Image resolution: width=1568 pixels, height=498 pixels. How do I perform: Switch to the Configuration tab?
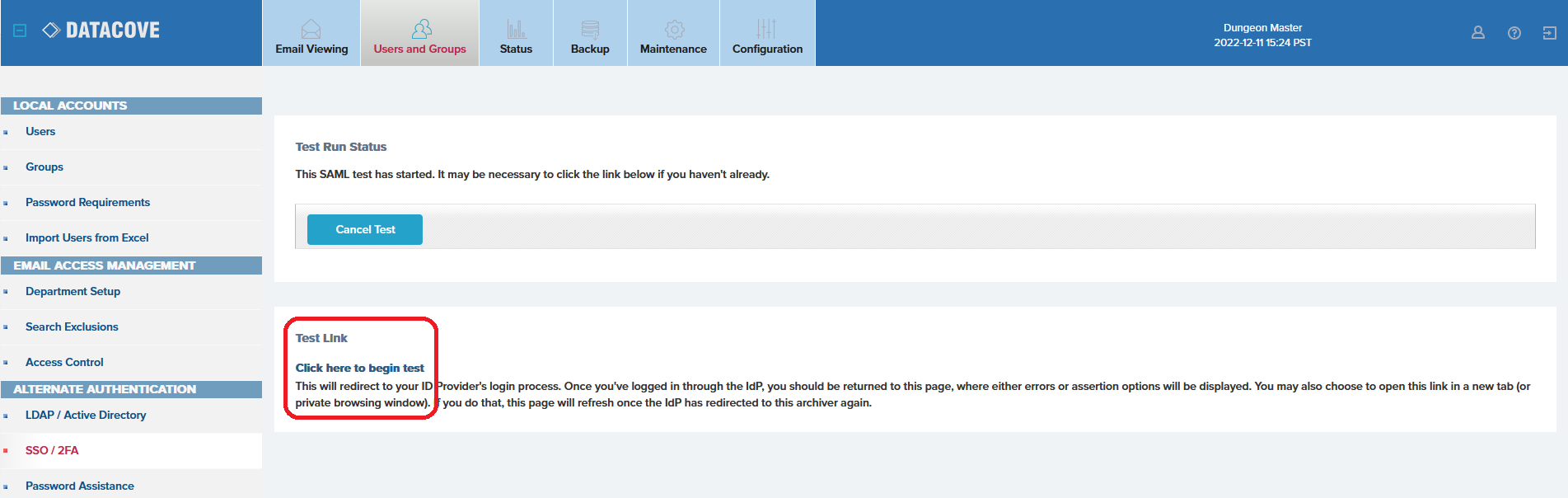coord(767,34)
